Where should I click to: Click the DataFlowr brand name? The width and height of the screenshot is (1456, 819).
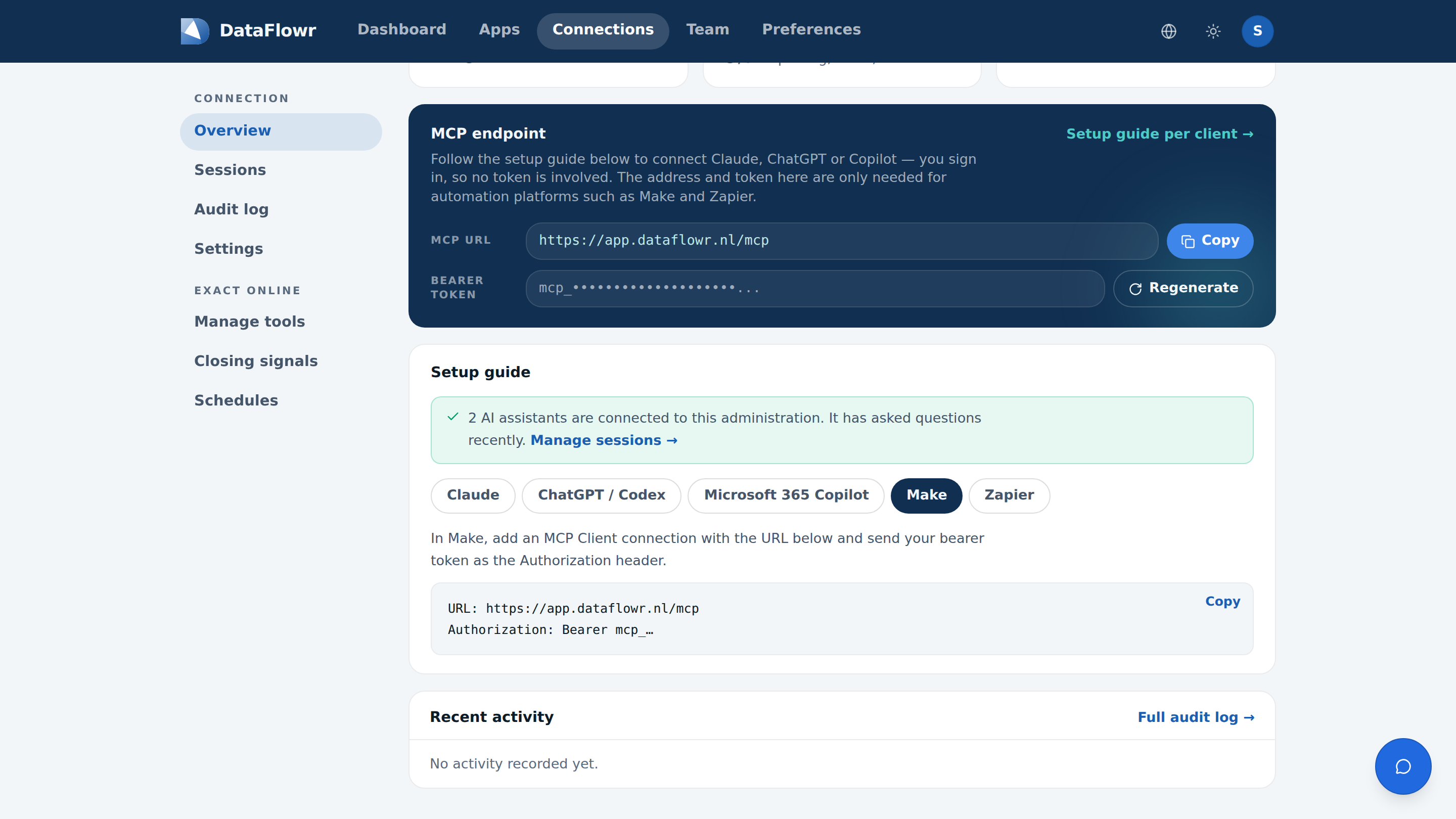pos(267,30)
